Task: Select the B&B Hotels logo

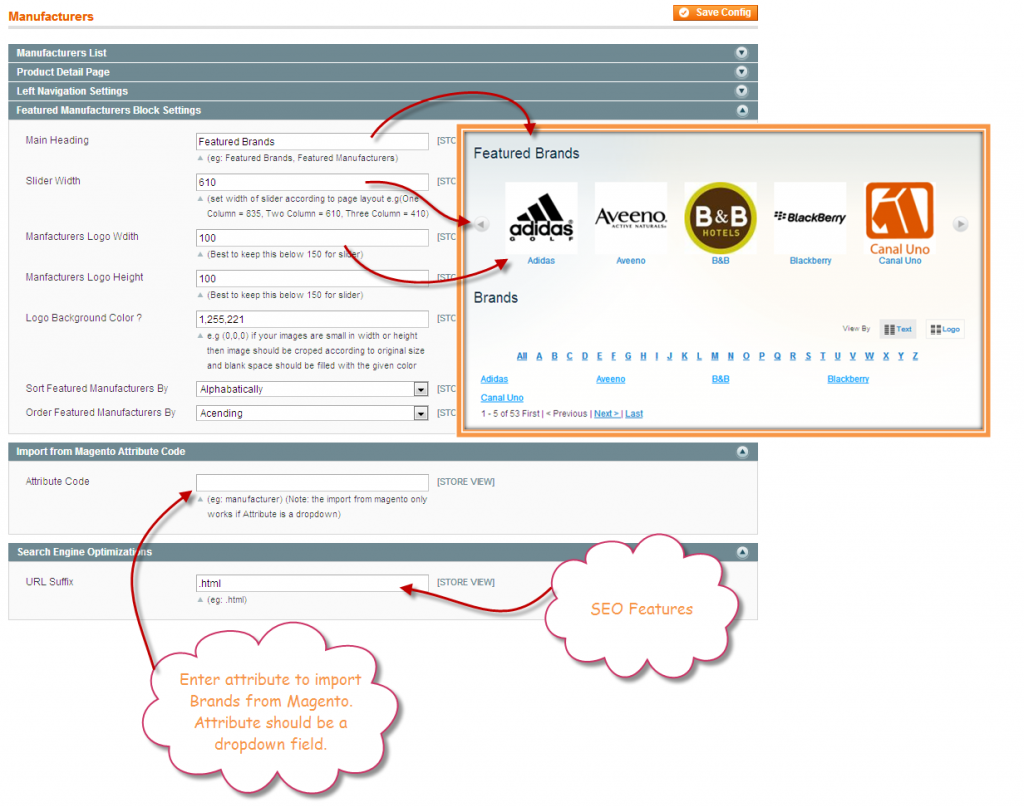Action: pos(720,218)
